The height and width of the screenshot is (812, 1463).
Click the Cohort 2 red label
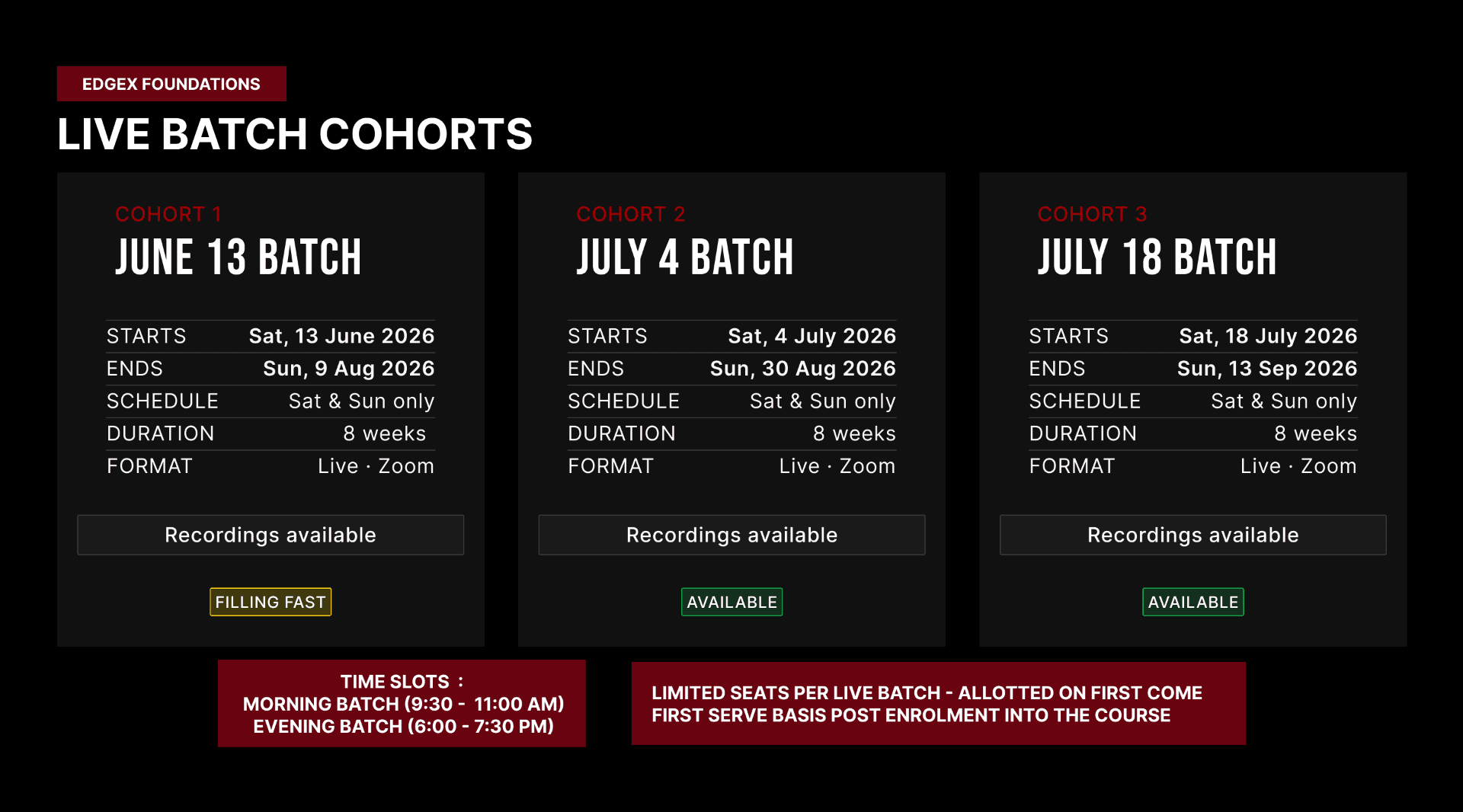coord(631,214)
